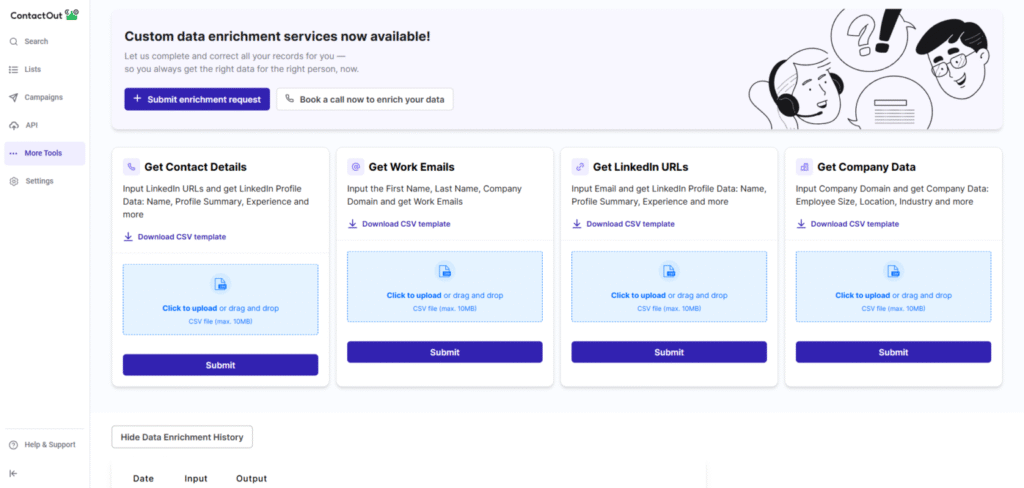The width and height of the screenshot is (1024, 488).
Task: Click the Lists icon in sidebar
Action: click(14, 70)
